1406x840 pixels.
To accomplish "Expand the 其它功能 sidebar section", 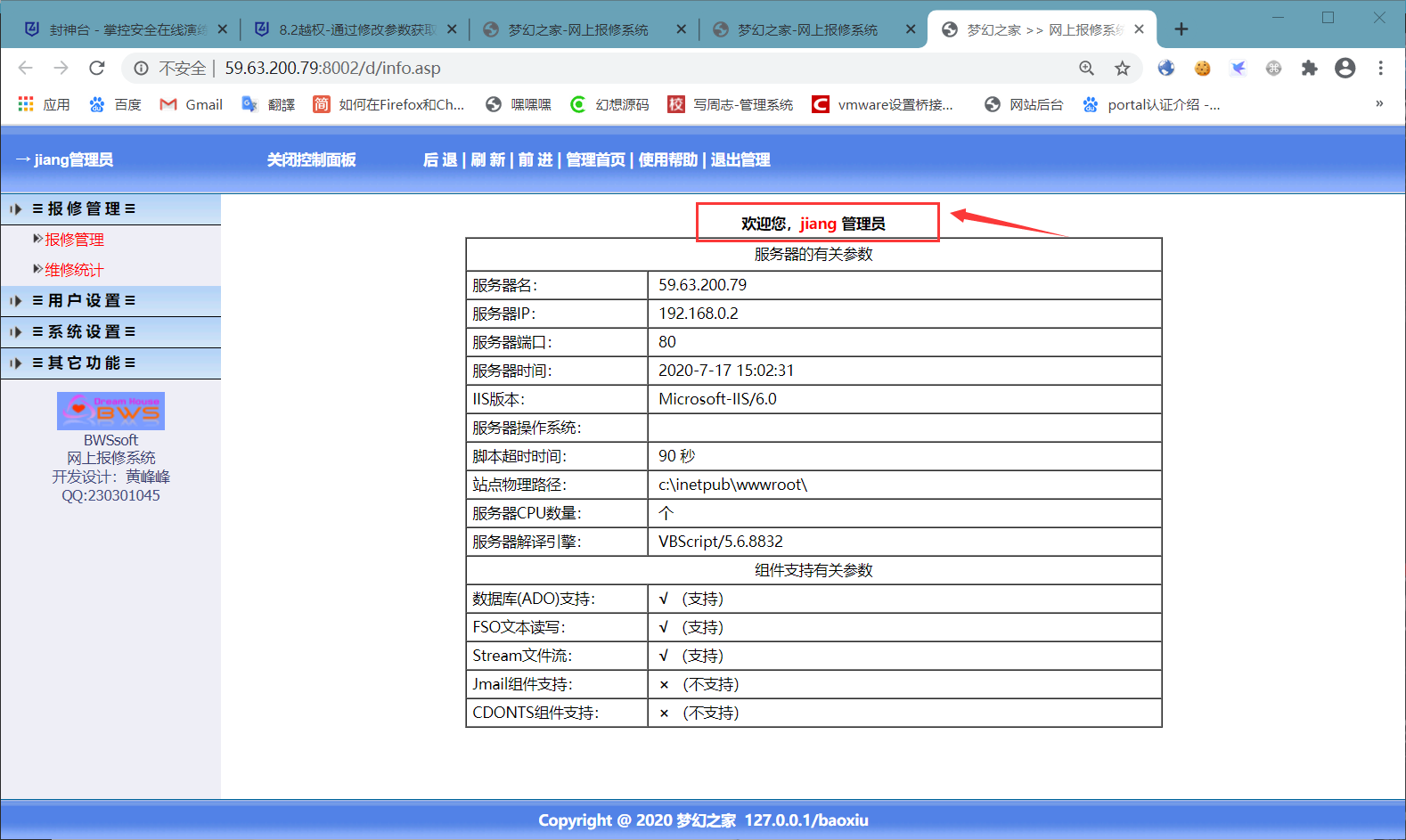I will click(x=110, y=363).
